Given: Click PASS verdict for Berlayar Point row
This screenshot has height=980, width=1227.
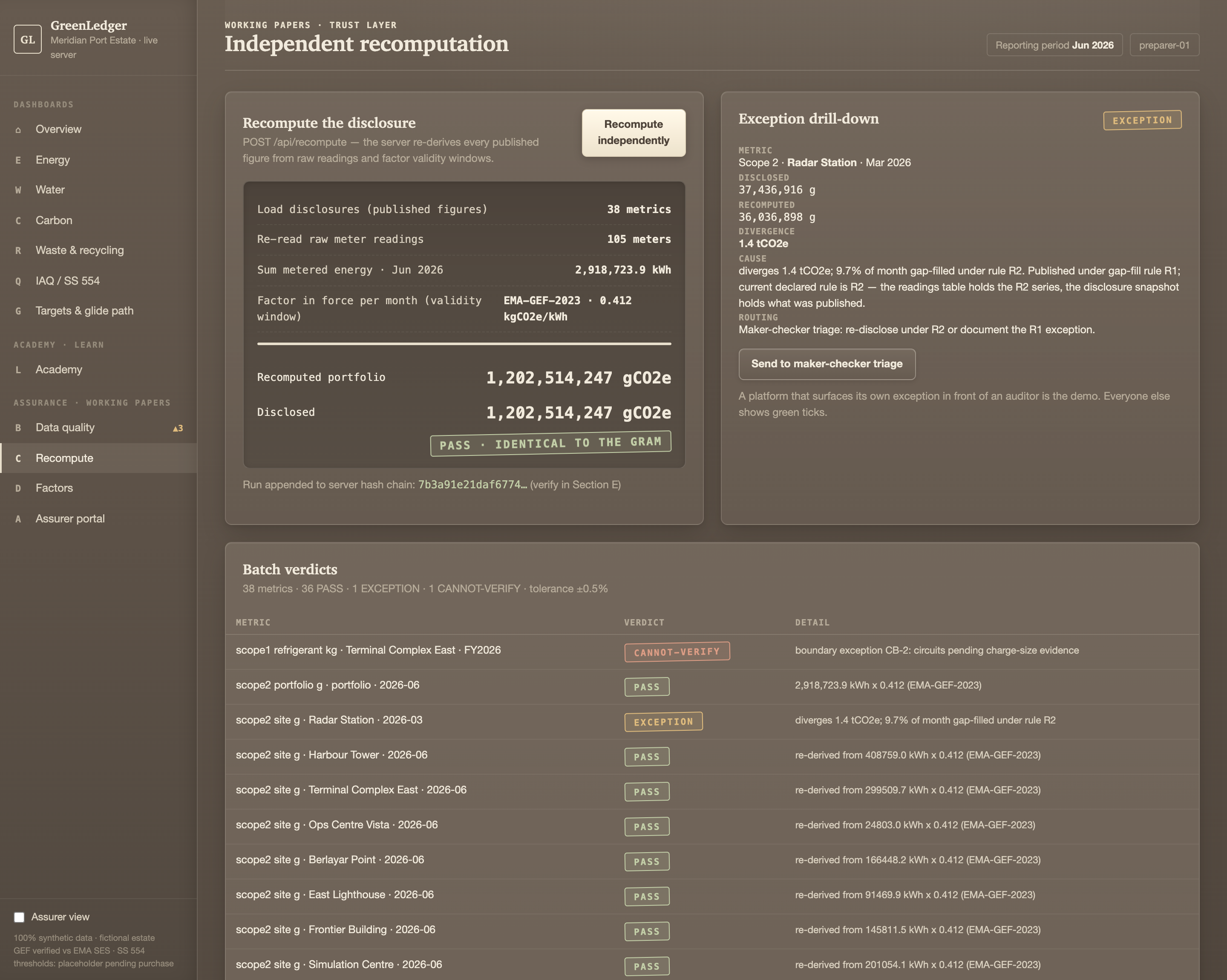Looking at the screenshot, I should (x=646, y=862).
